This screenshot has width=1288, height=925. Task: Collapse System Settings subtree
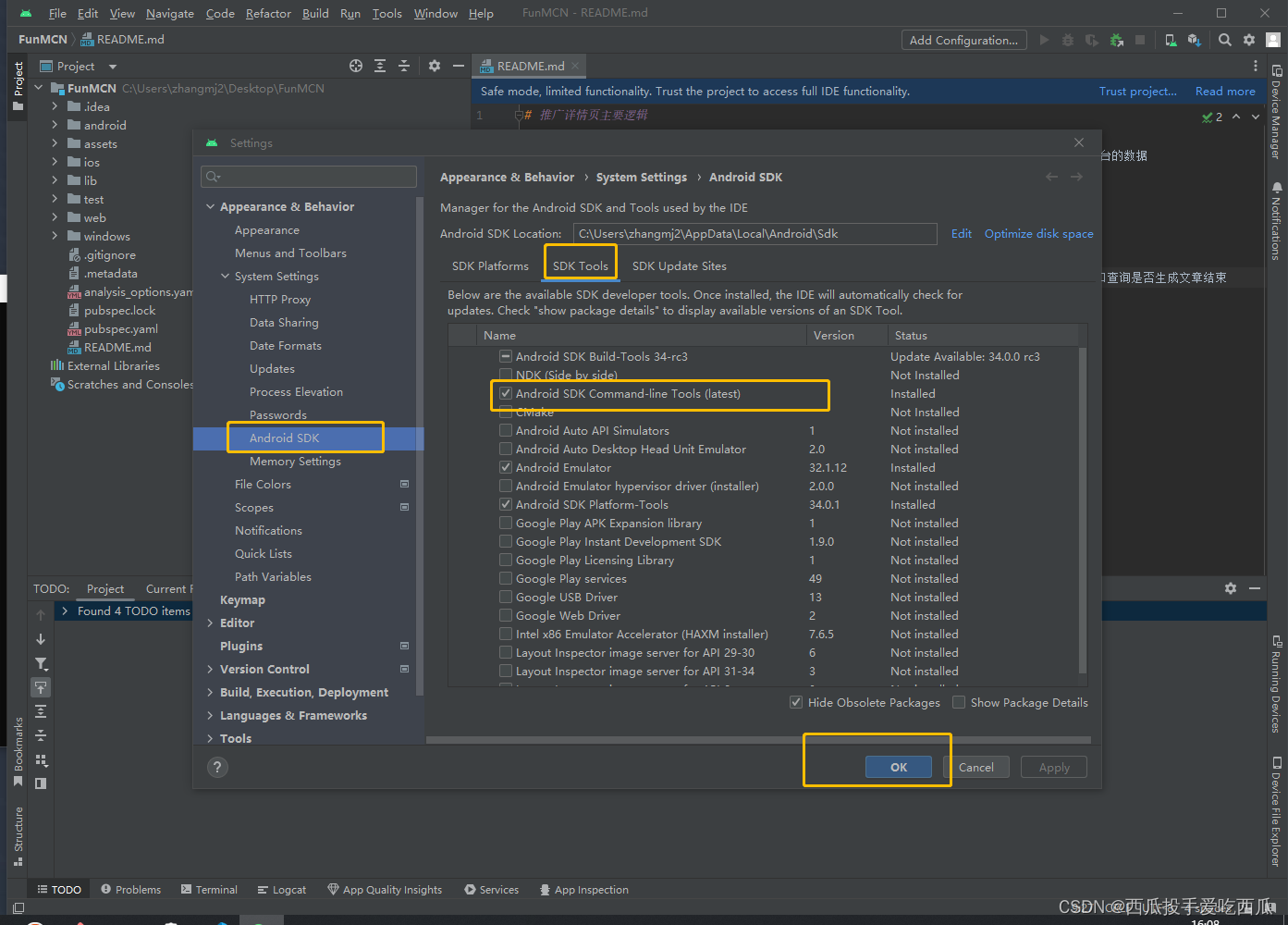coord(225,276)
